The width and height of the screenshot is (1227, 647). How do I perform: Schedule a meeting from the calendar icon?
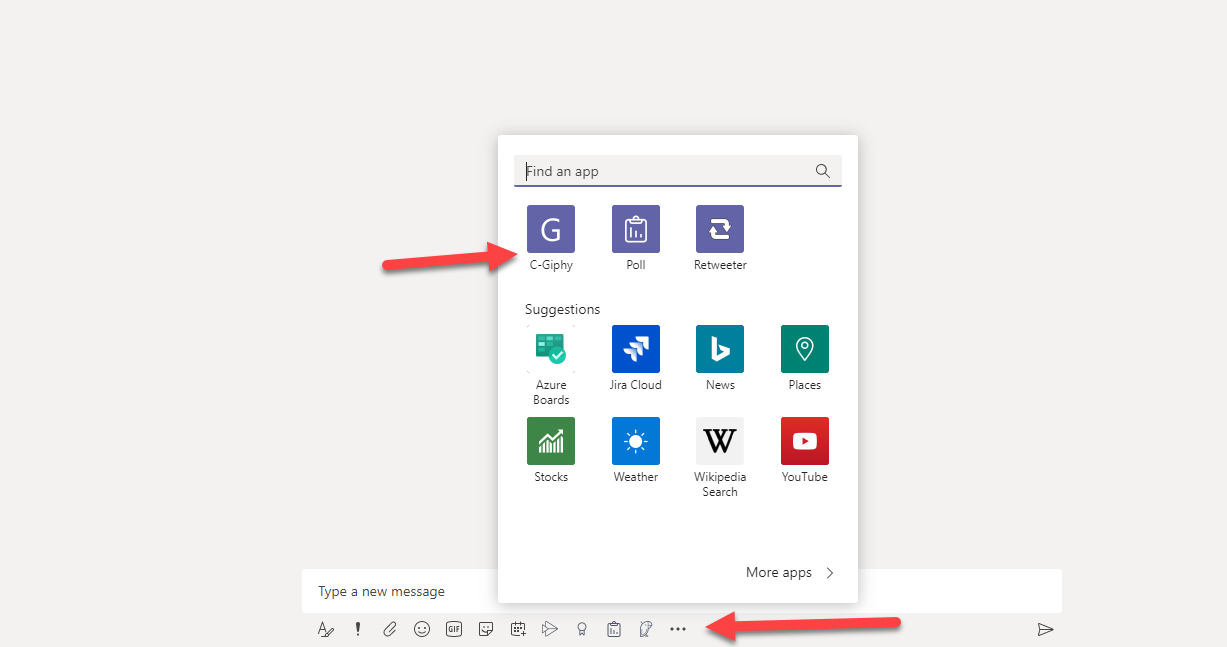(518, 629)
